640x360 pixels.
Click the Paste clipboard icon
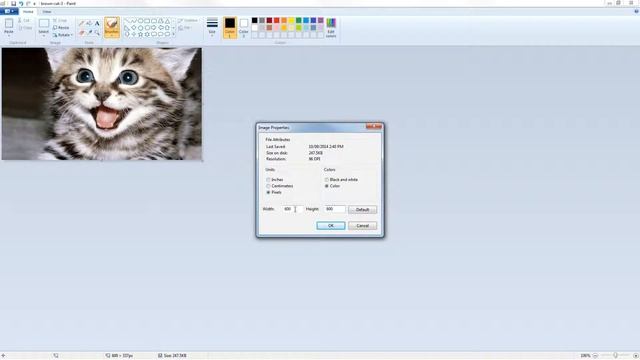9,24
